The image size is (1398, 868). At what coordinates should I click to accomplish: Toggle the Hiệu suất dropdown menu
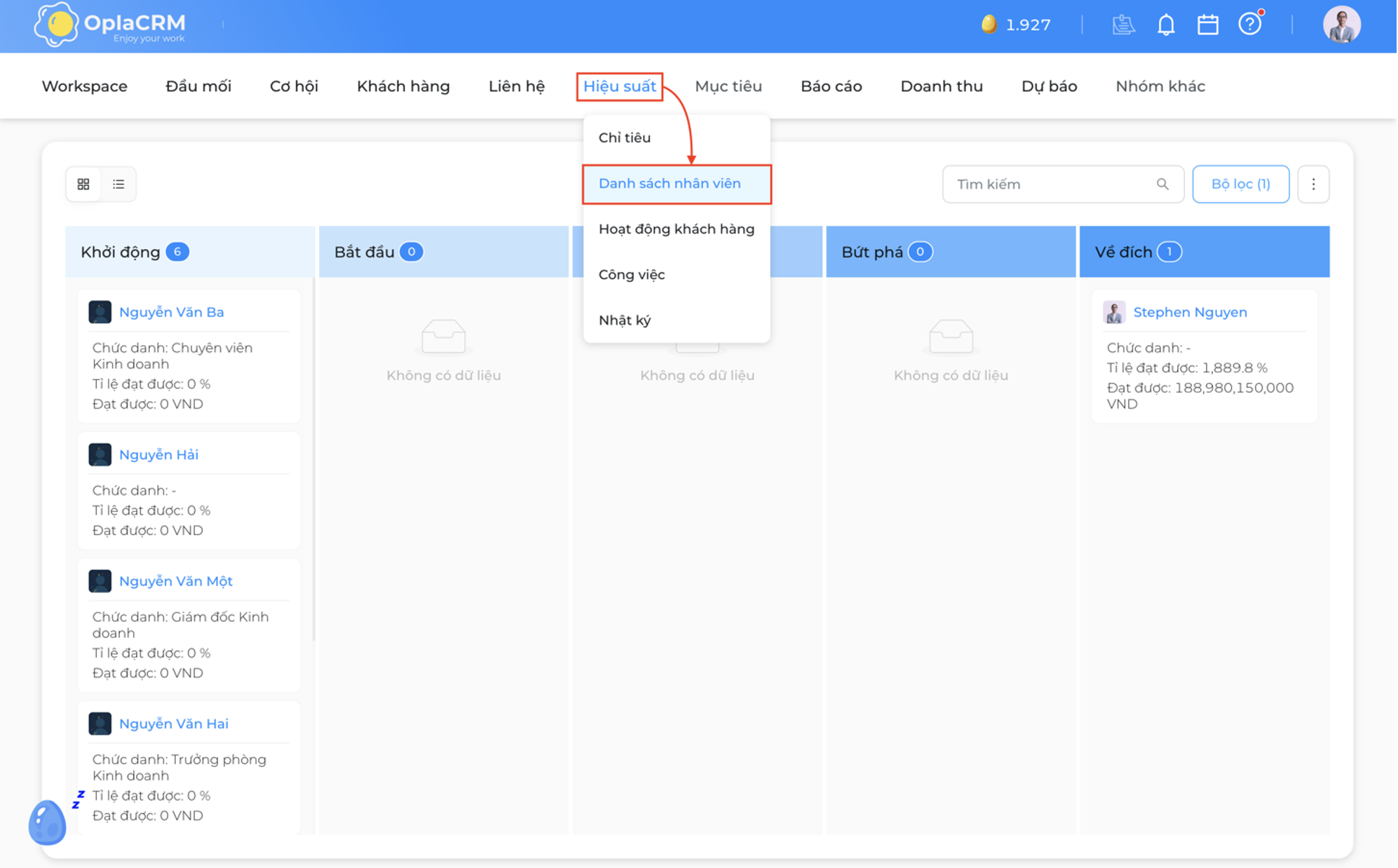coord(620,86)
